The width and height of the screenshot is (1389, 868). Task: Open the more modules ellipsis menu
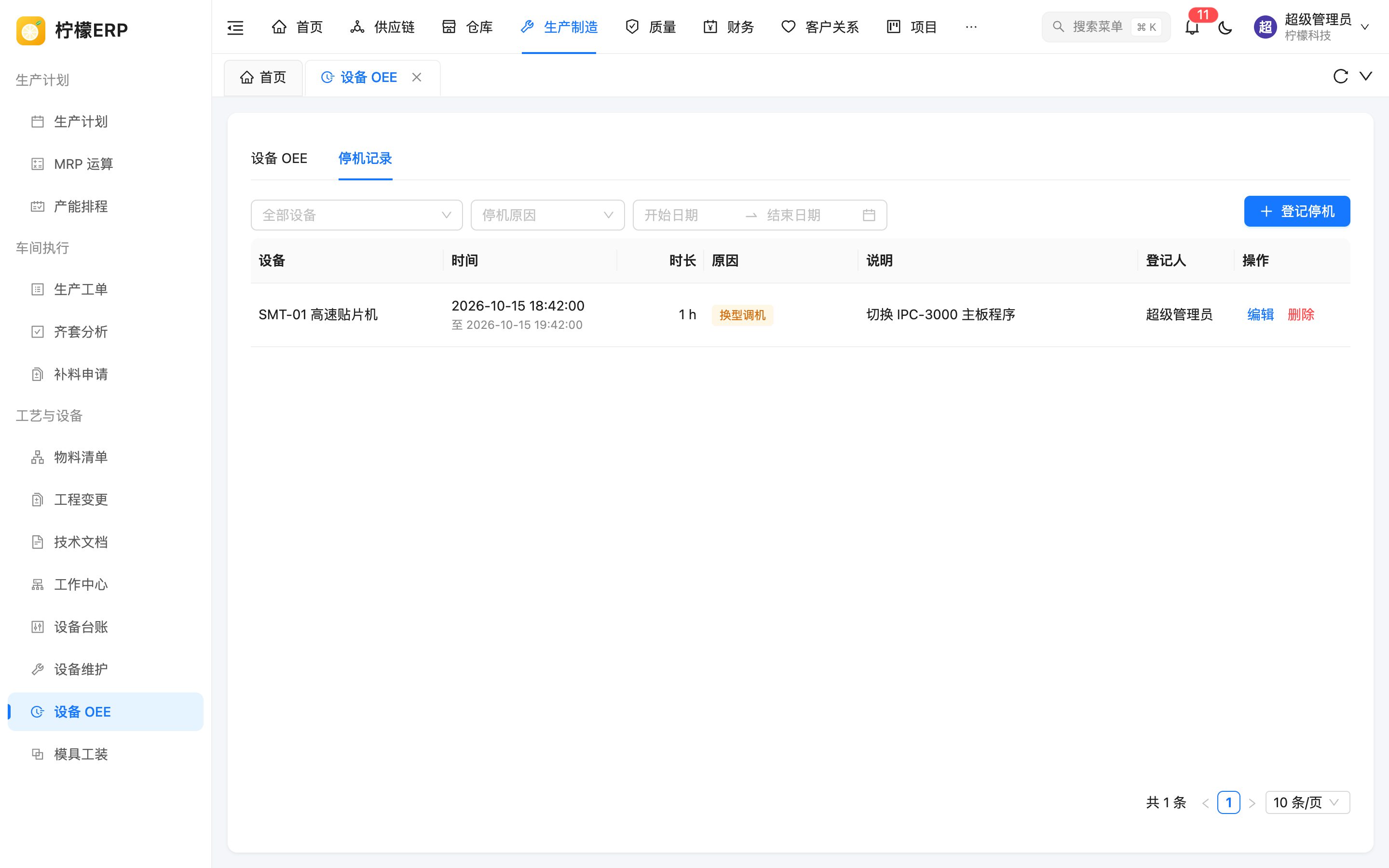pos(971,27)
